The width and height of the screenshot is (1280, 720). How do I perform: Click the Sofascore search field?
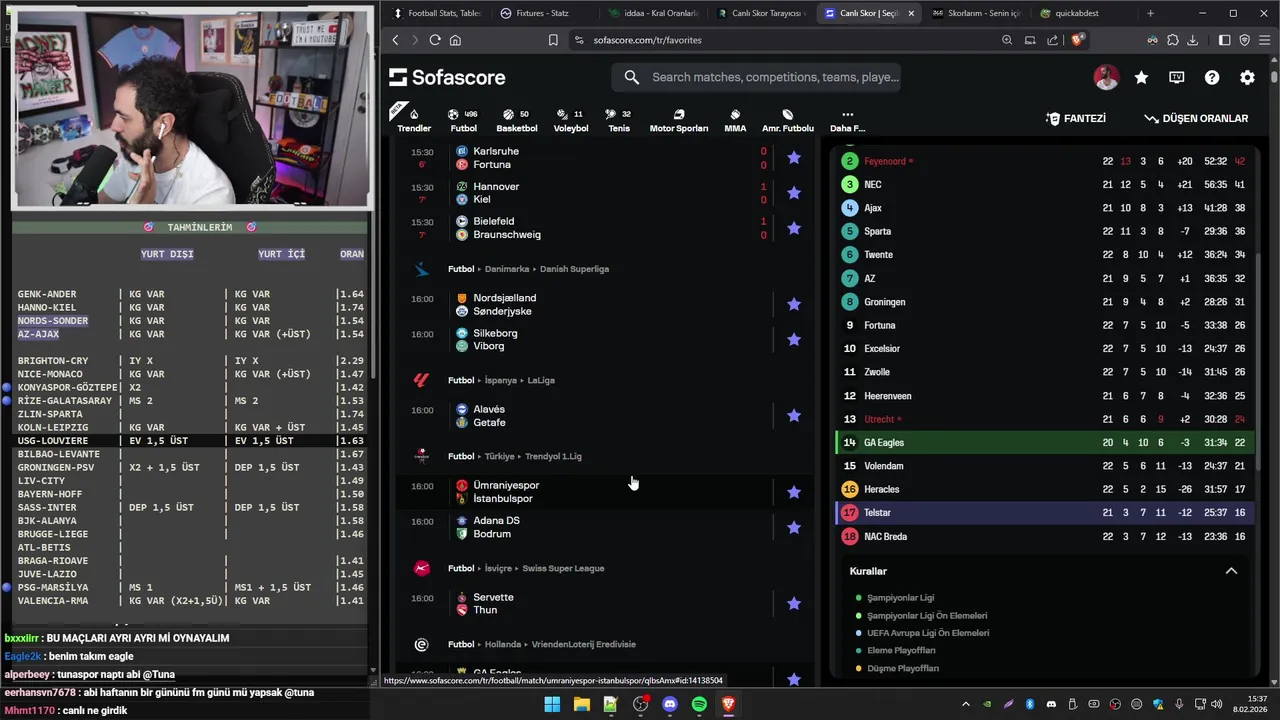click(x=757, y=77)
